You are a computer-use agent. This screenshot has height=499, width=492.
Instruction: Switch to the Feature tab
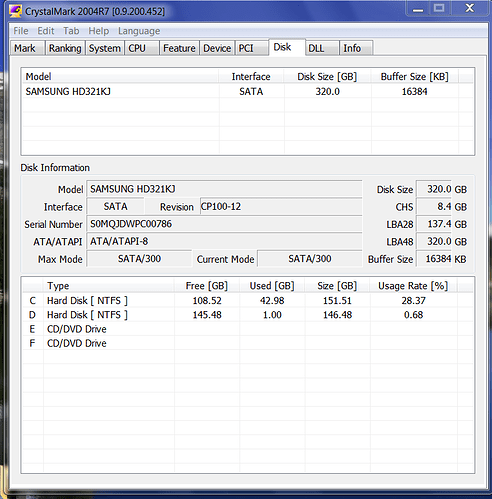(179, 48)
